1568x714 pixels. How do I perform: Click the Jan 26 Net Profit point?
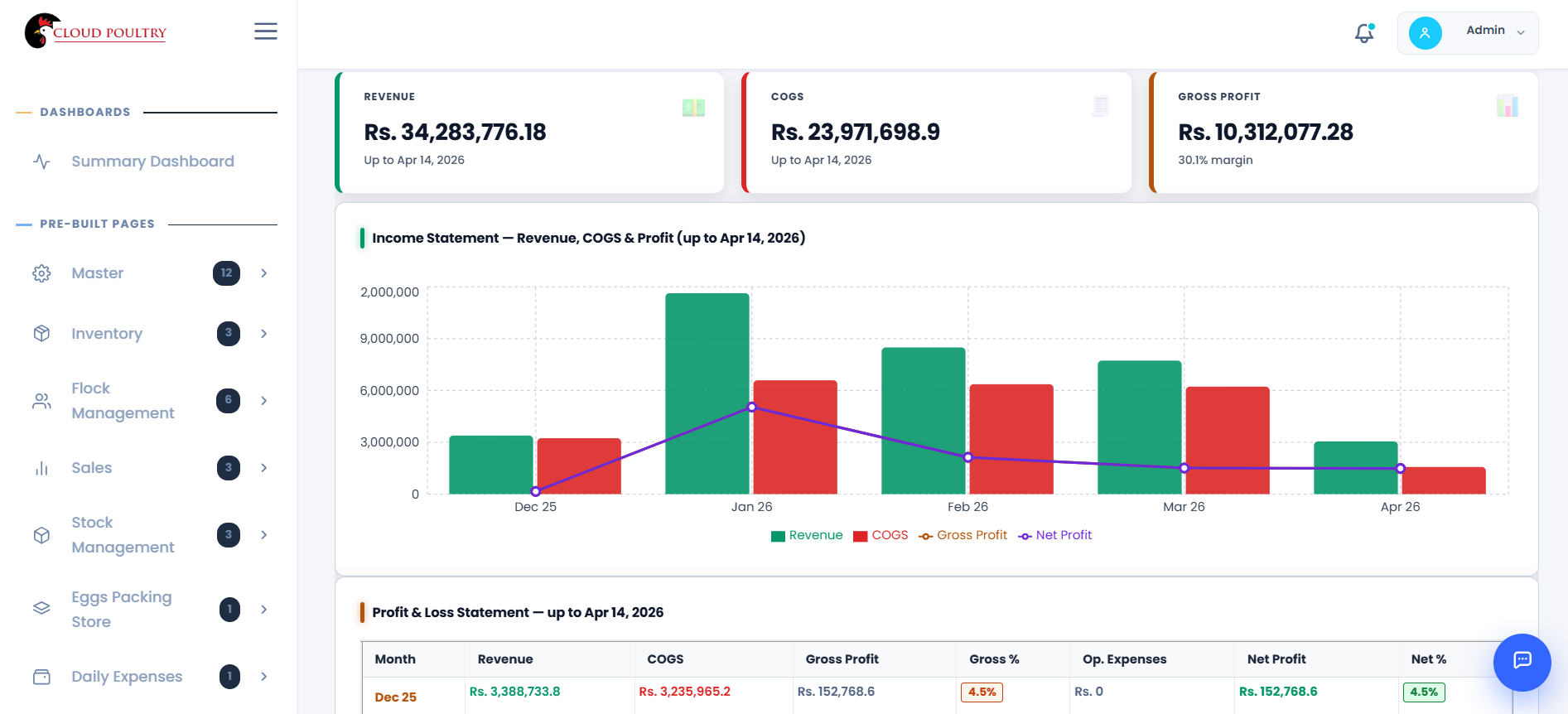click(752, 407)
